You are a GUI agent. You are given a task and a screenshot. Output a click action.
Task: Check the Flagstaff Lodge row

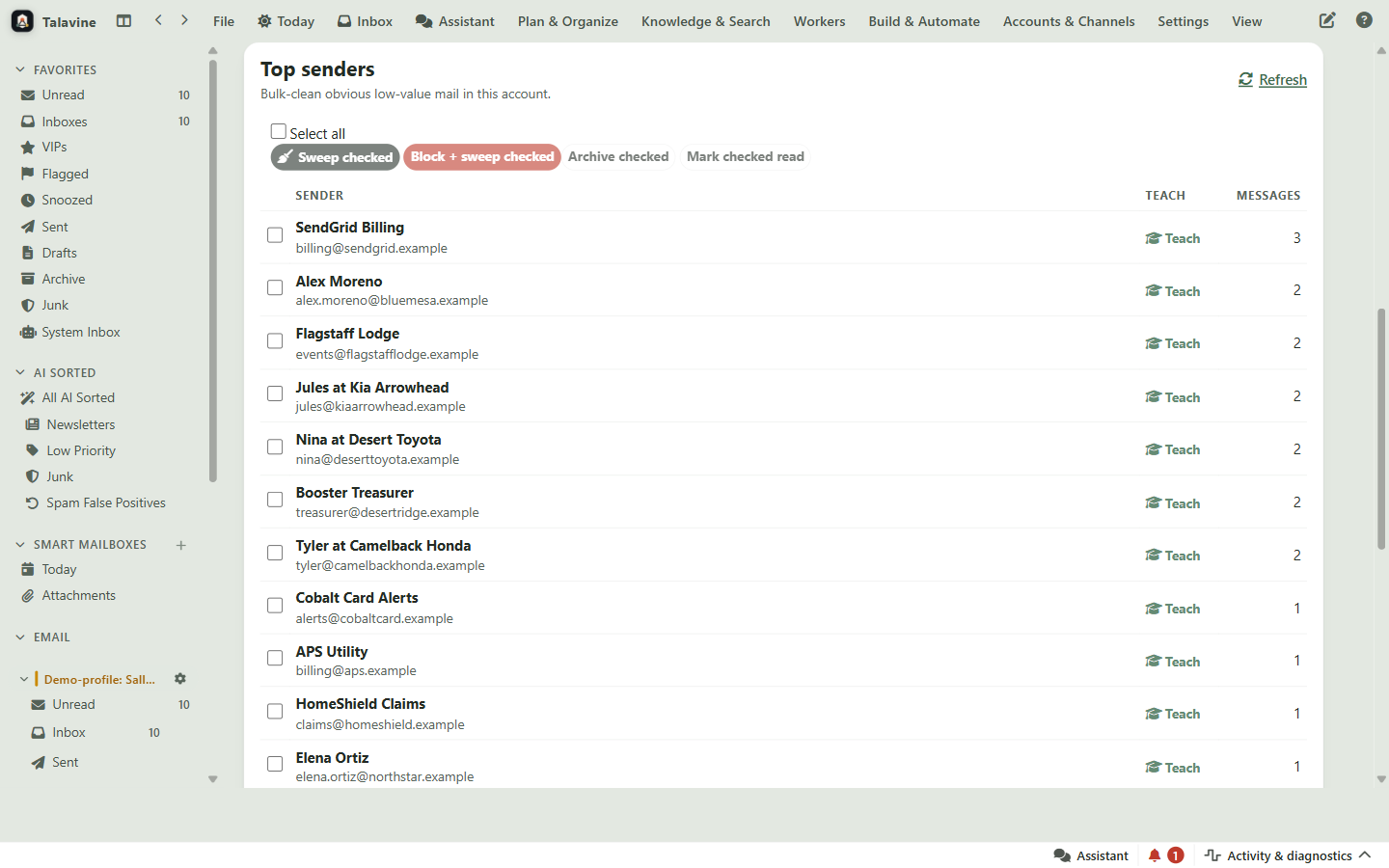click(275, 340)
